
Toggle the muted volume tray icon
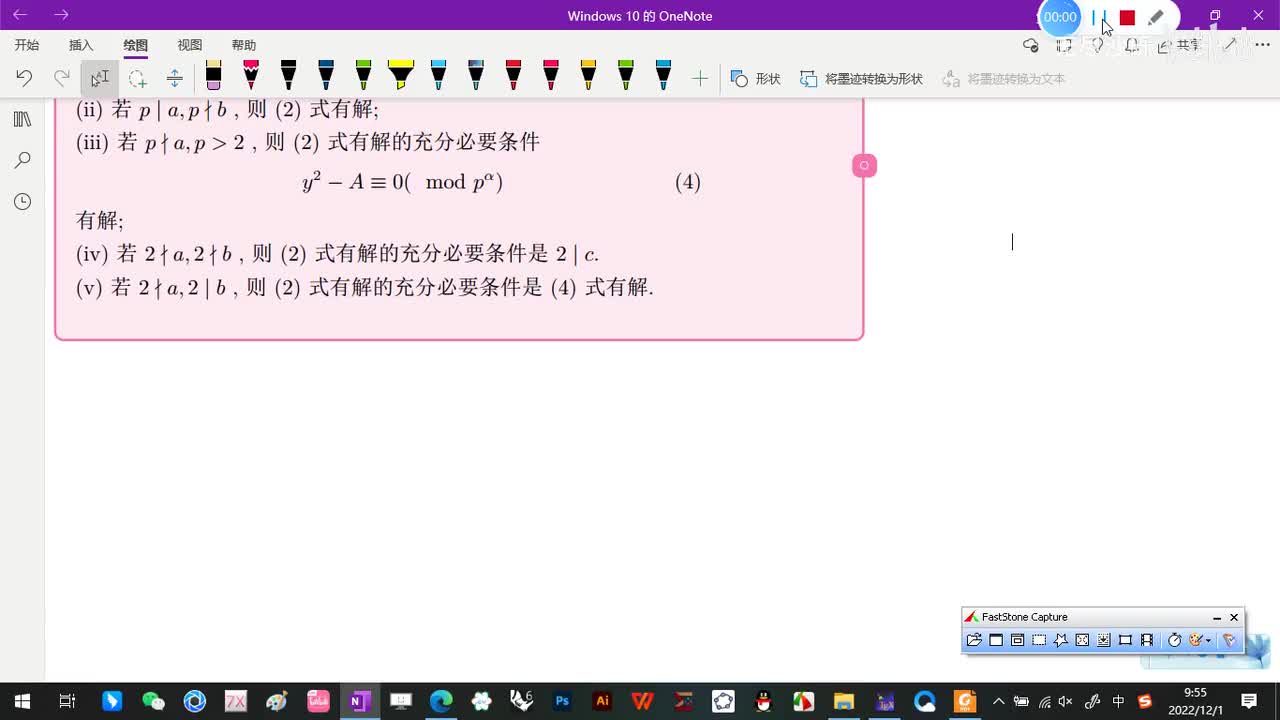click(x=1066, y=701)
